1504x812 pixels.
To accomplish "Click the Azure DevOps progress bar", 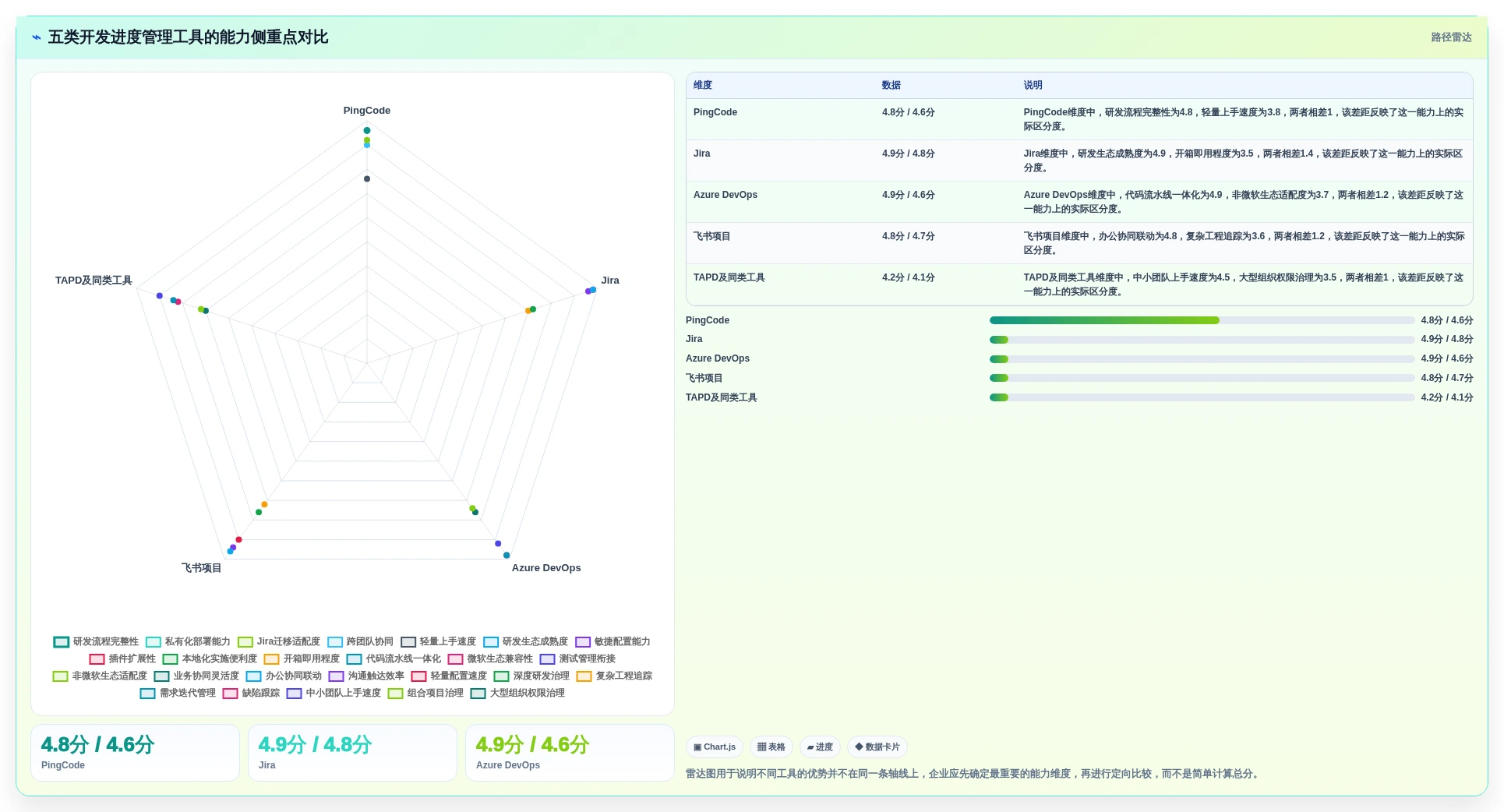I will (x=1202, y=359).
